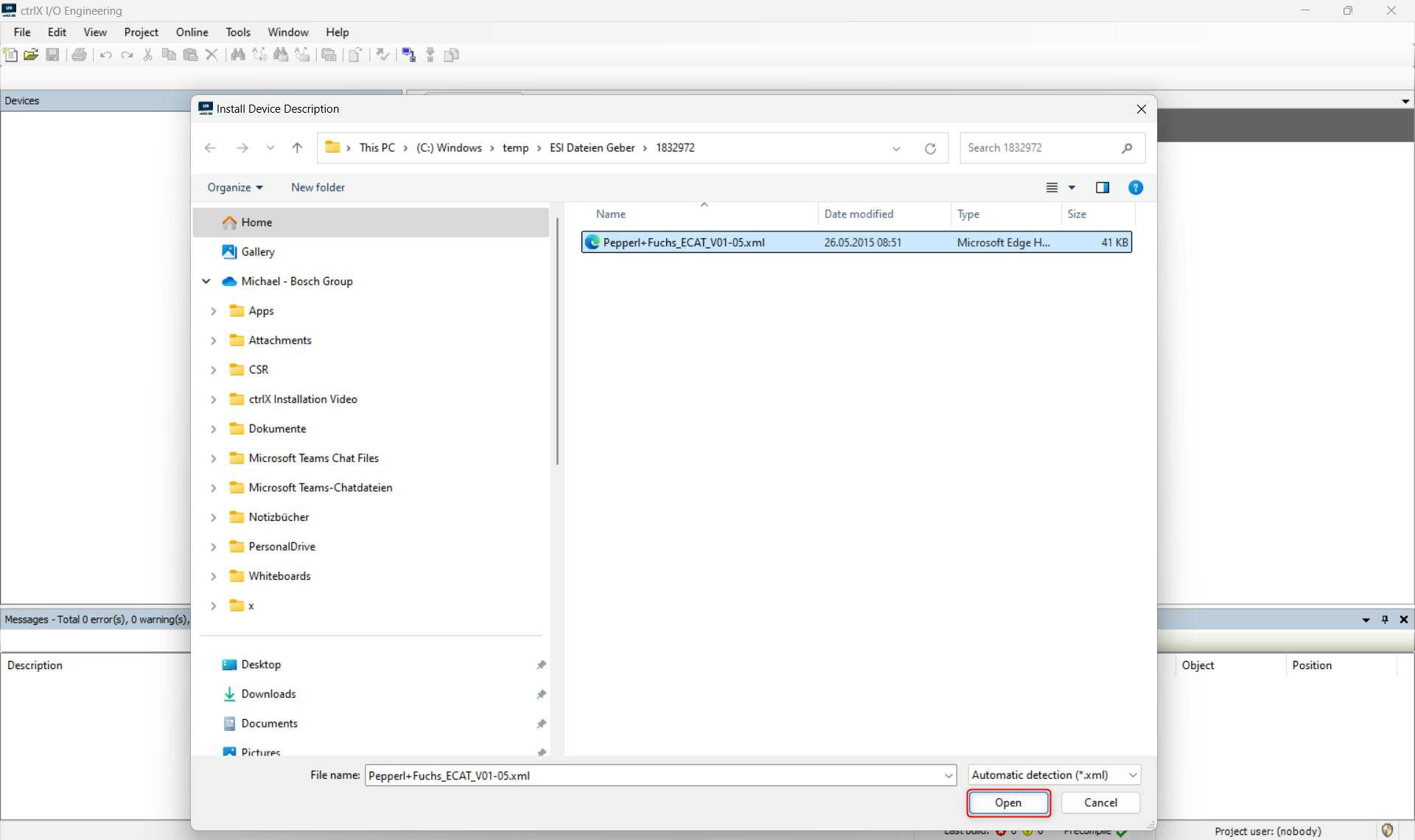
Task: Click the Find binoculars toolbar icon
Action: pyautogui.click(x=237, y=55)
